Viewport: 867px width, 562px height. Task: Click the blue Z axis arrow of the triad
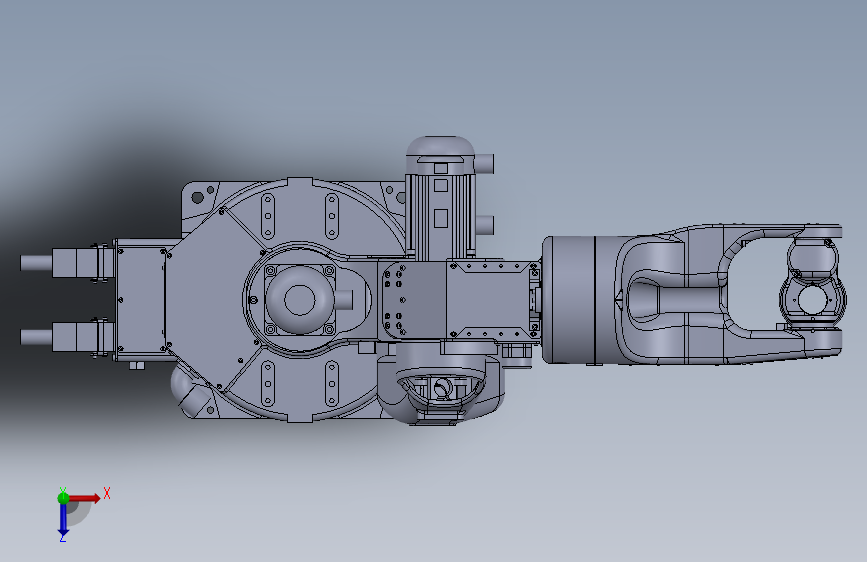point(63,520)
